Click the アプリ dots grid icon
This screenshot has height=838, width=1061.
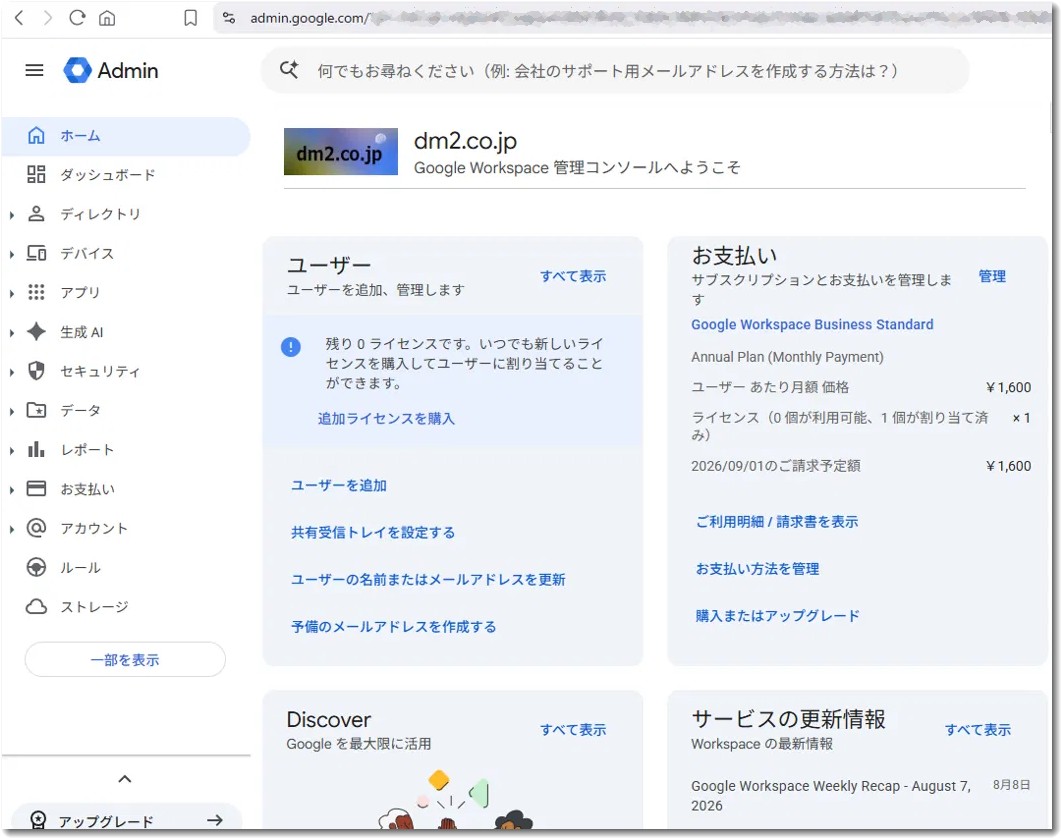tap(36, 292)
